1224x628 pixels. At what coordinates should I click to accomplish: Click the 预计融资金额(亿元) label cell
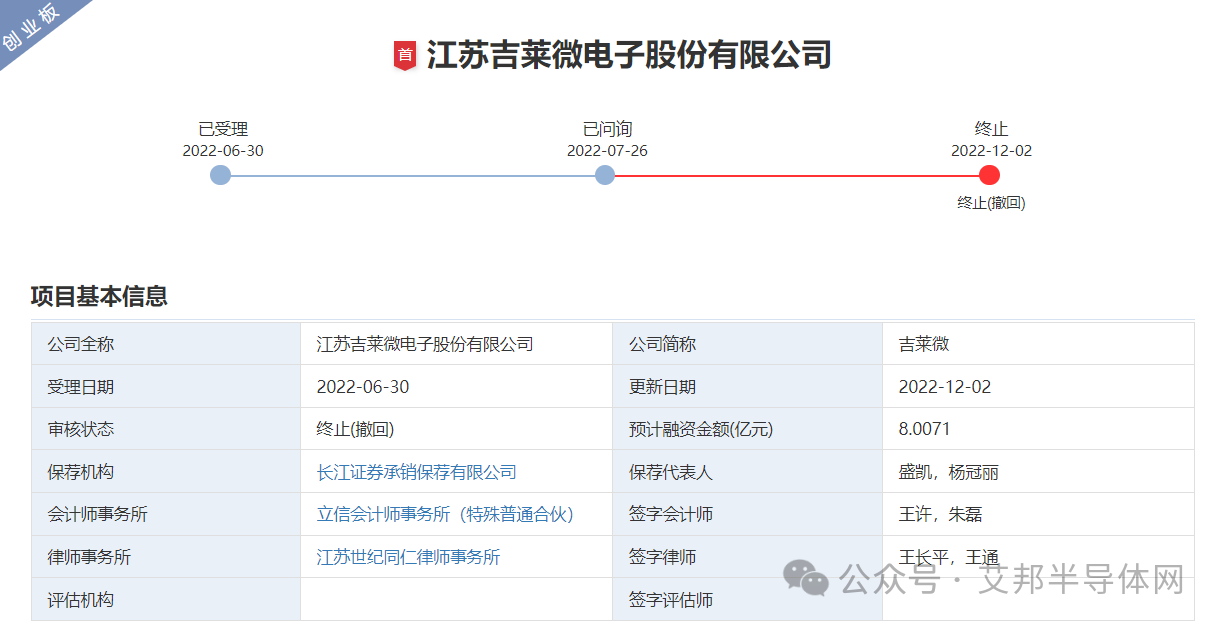click(747, 429)
